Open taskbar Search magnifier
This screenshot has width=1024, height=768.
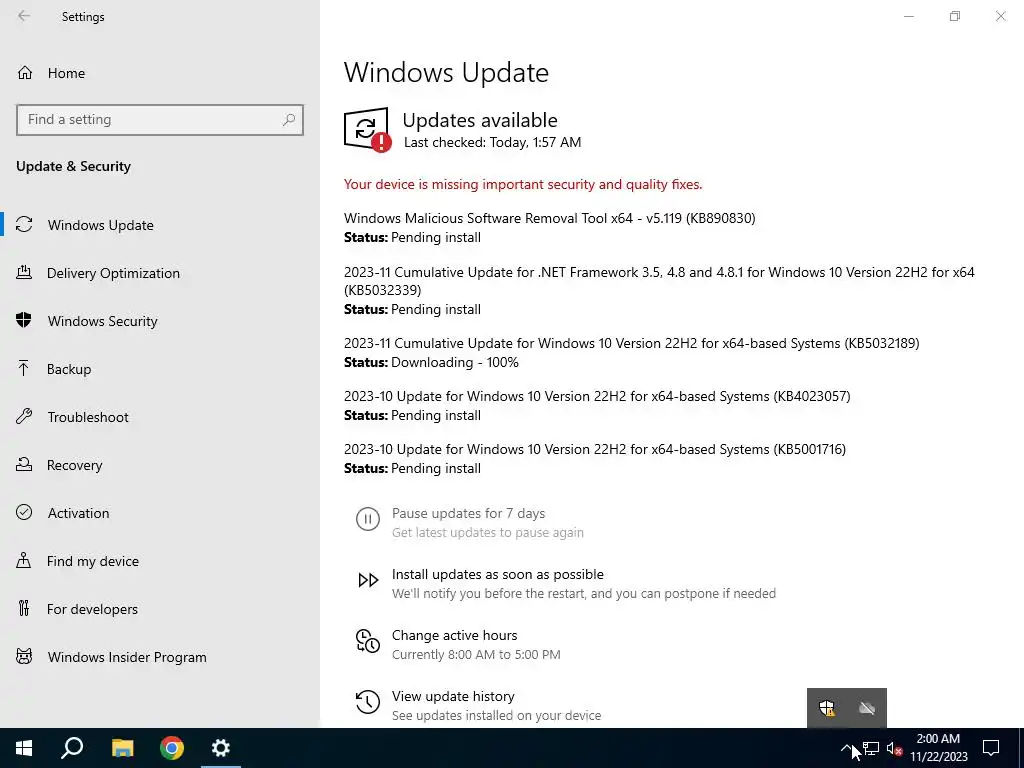coord(72,748)
